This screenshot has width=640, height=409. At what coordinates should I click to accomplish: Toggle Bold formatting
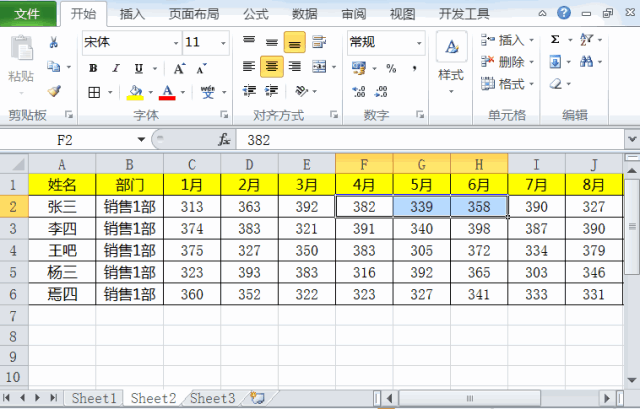[x=93, y=68]
